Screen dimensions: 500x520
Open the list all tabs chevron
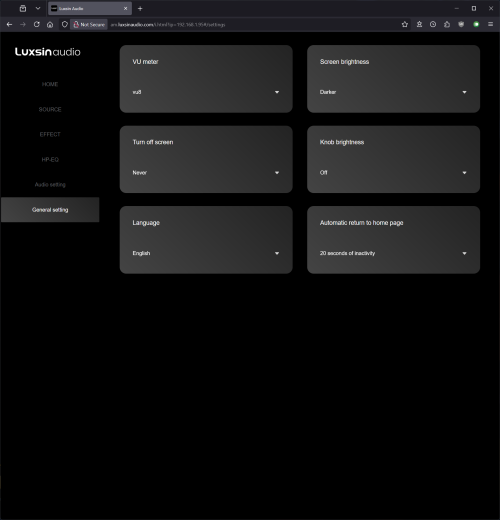click(x=38, y=8)
